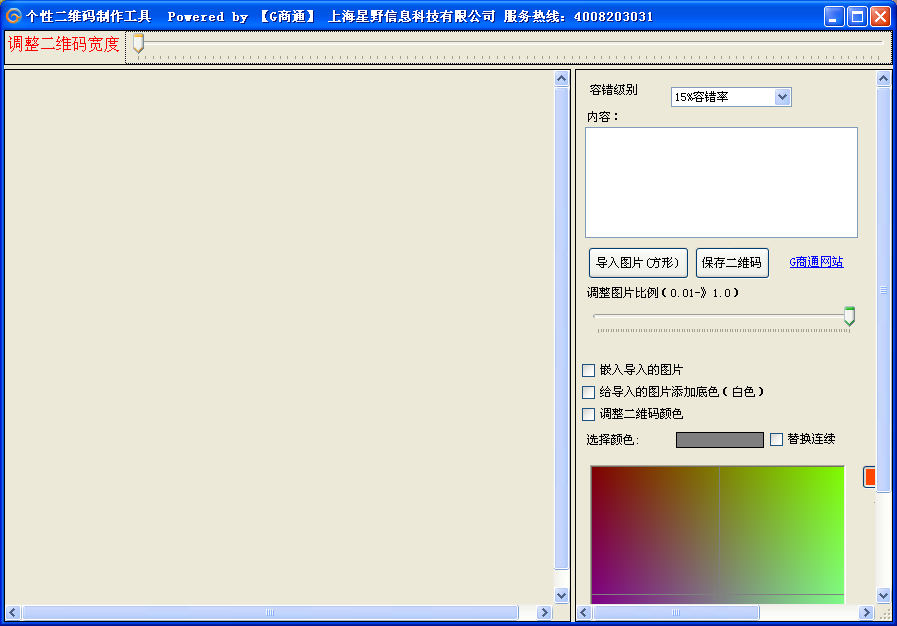
Task: Click the 调整图片比例 slider thumb
Action: (850, 316)
